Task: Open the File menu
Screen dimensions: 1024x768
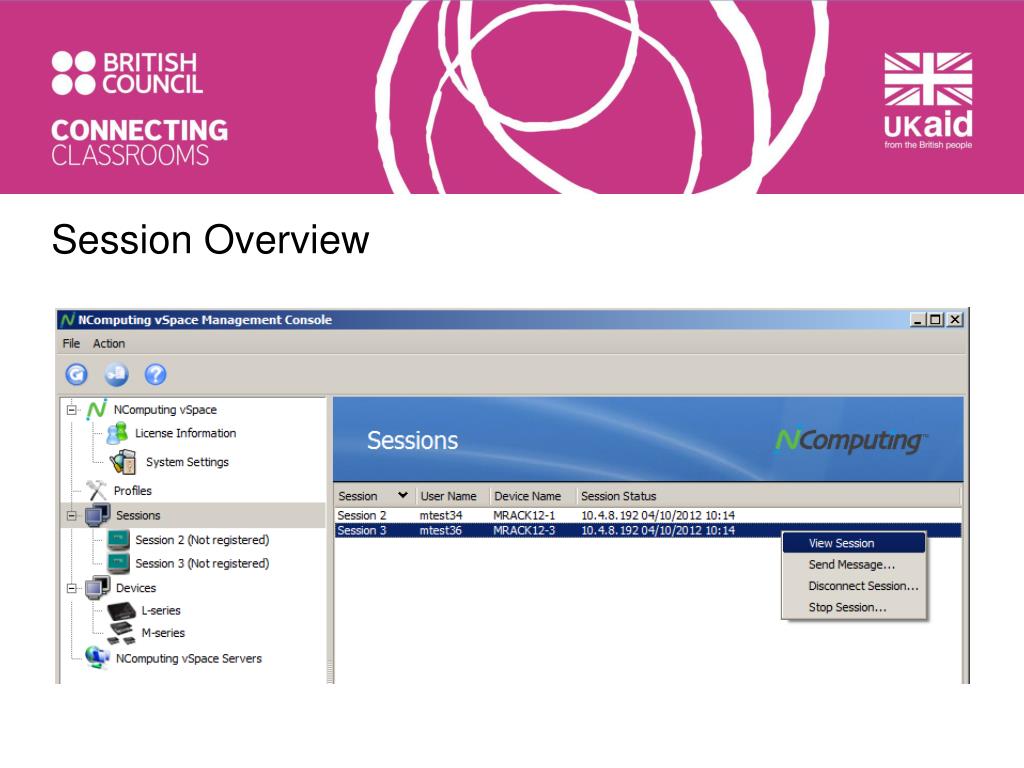Action: pos(71,344)
